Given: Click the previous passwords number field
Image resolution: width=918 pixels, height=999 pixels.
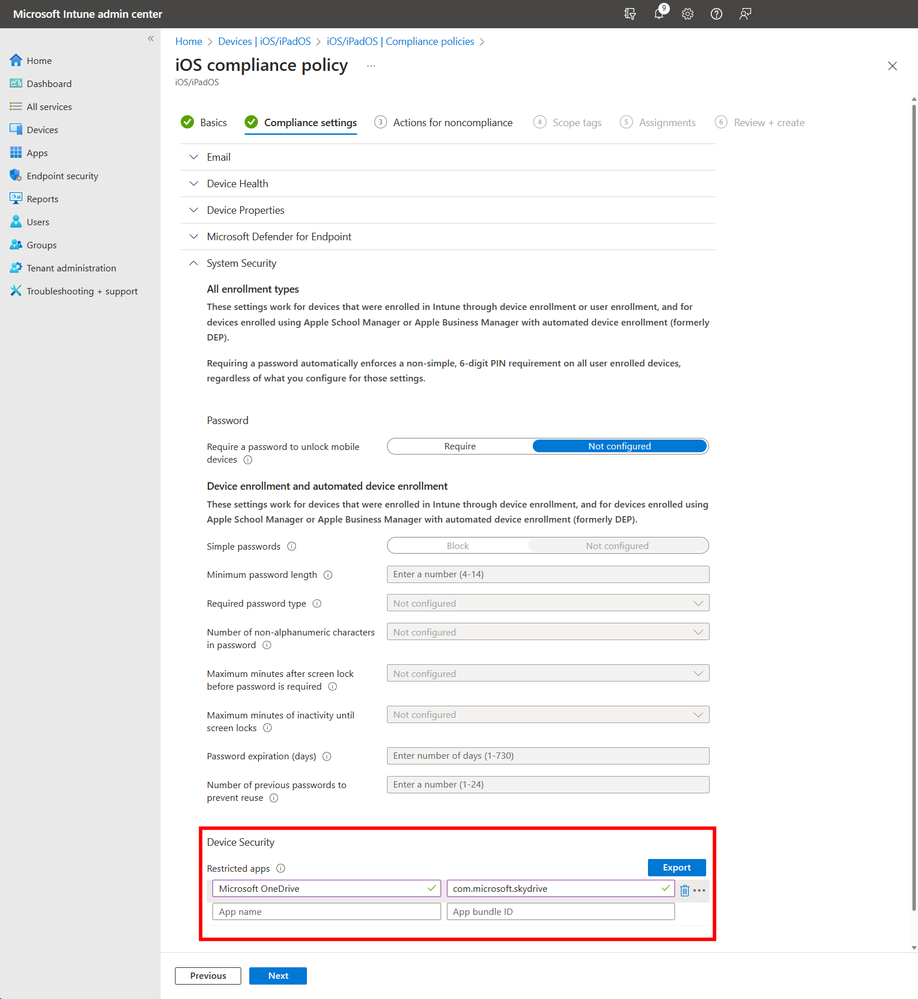Looking at the screenshot, I should pyautogui.click(x=548, y=784).
